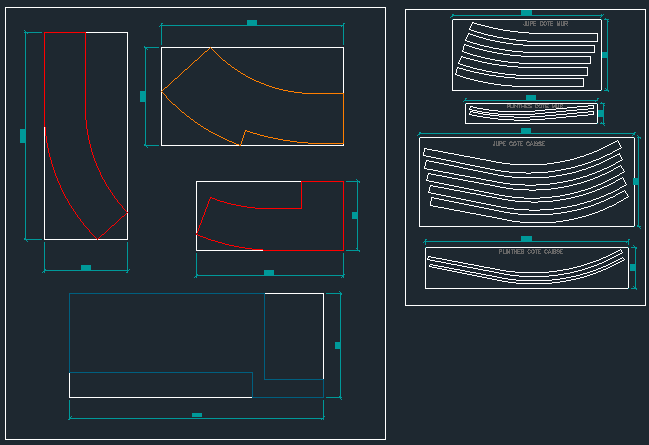
Task: Select the long horizontal strip in the bottom layout
Action: click(x=160, y=385)
